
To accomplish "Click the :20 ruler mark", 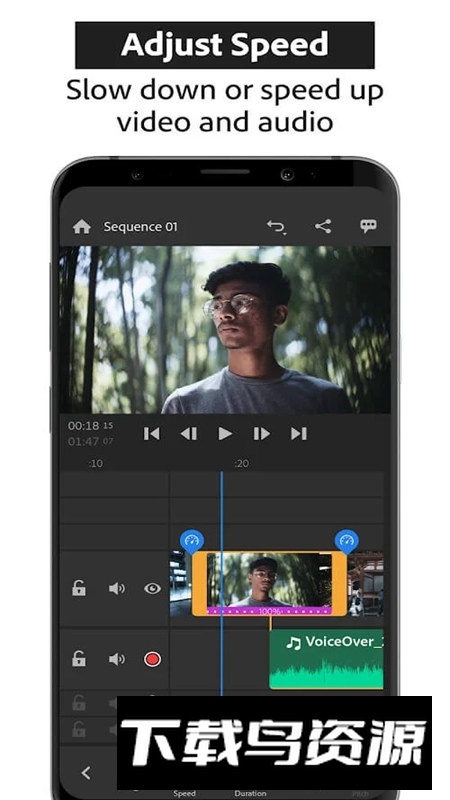I will coord(241,463).
